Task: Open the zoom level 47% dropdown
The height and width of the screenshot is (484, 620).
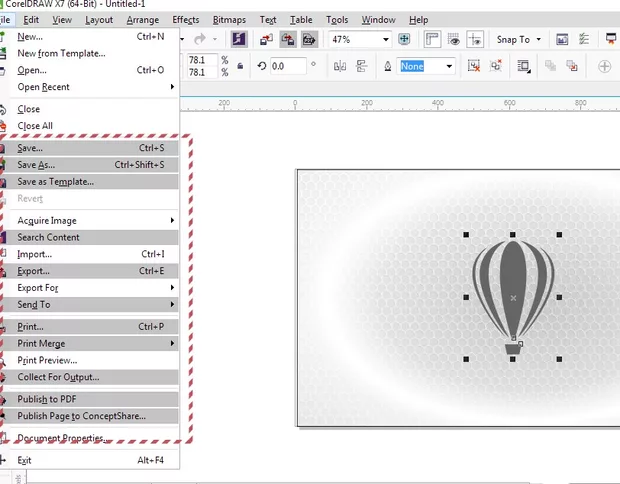Action: pyautogui.click(x=385, y=39)
